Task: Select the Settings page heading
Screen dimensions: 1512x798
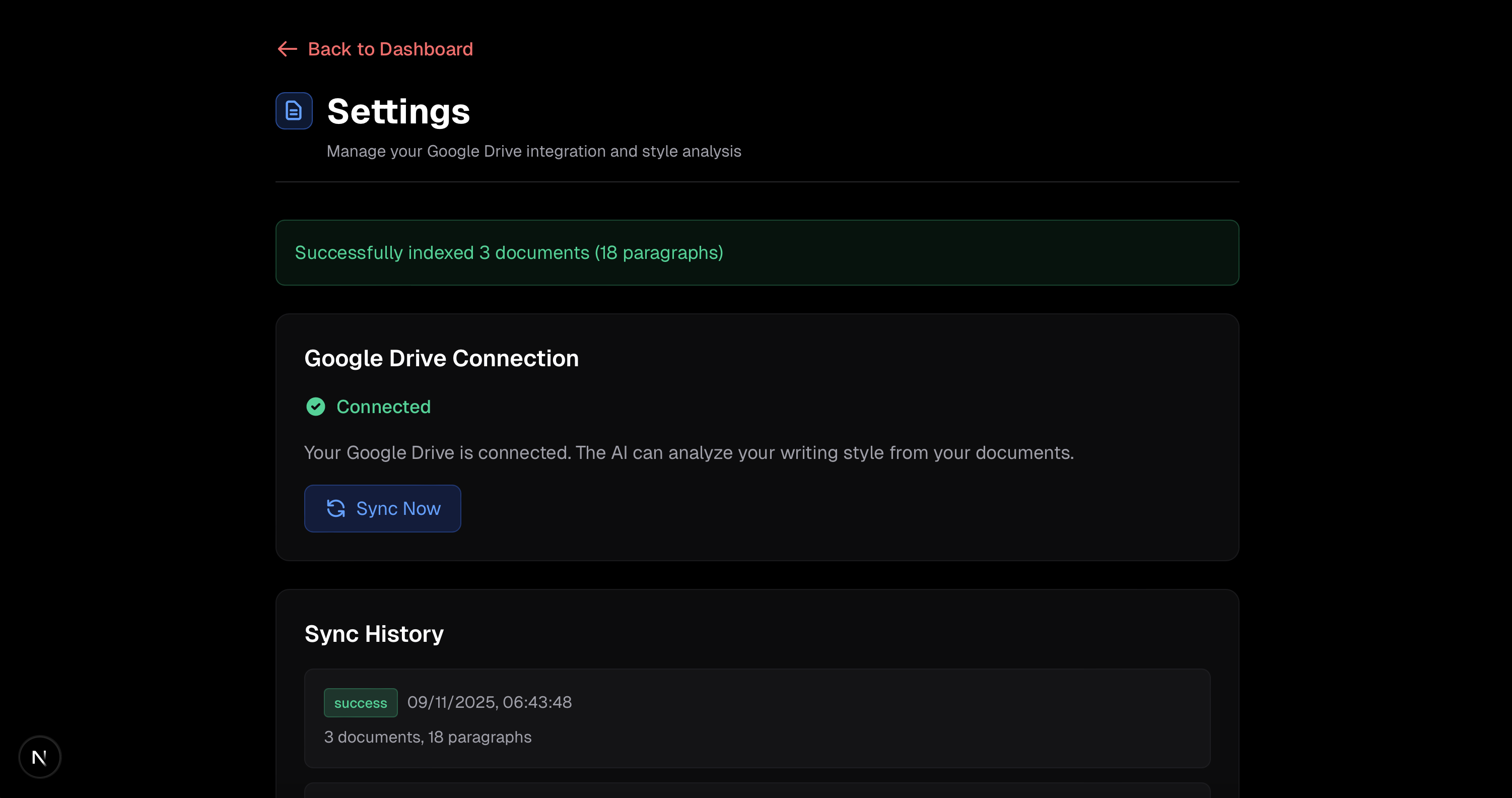Action: point(398,111)
